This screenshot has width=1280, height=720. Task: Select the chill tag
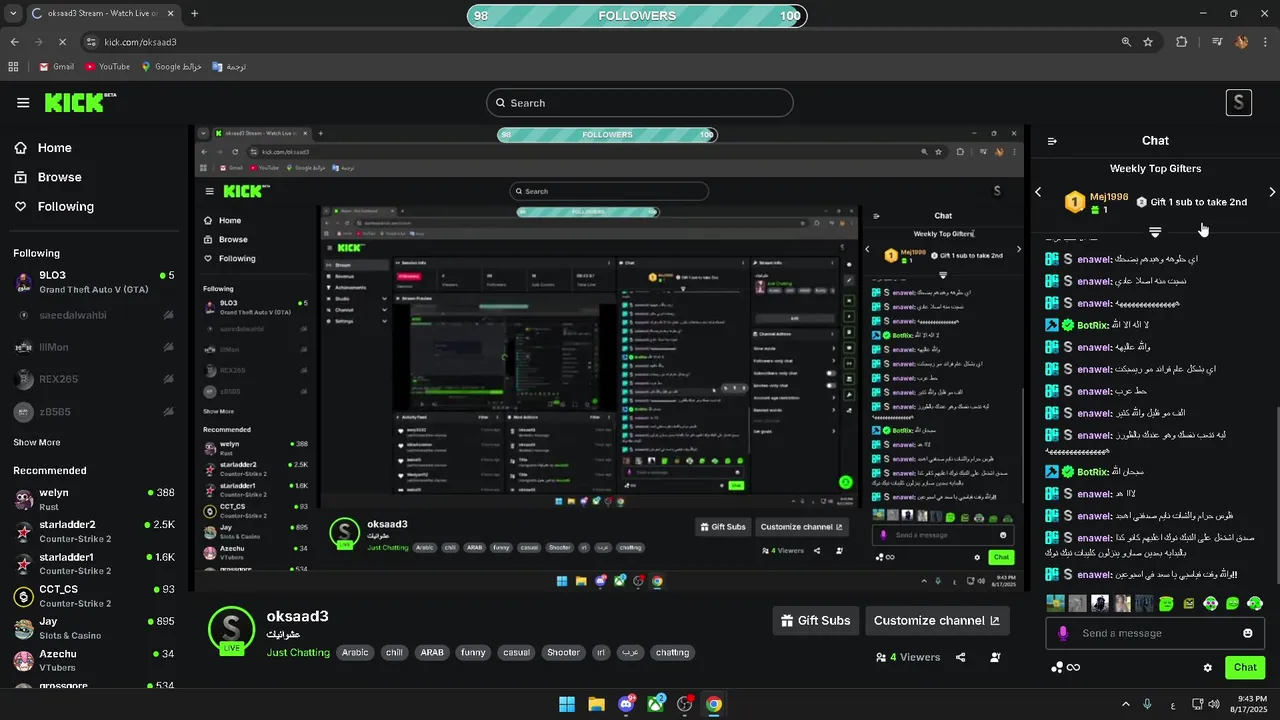tap(394, 652)
